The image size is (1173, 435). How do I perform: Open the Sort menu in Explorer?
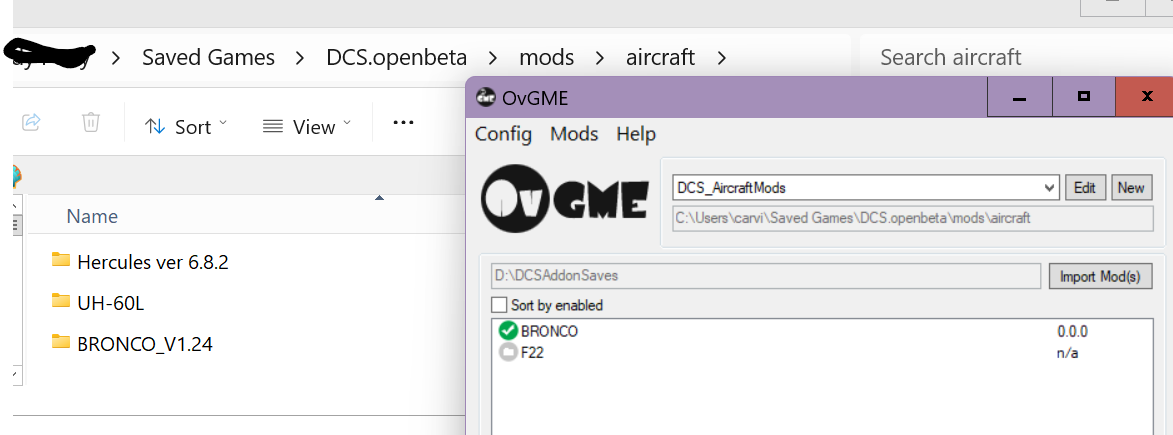(186, 127)
